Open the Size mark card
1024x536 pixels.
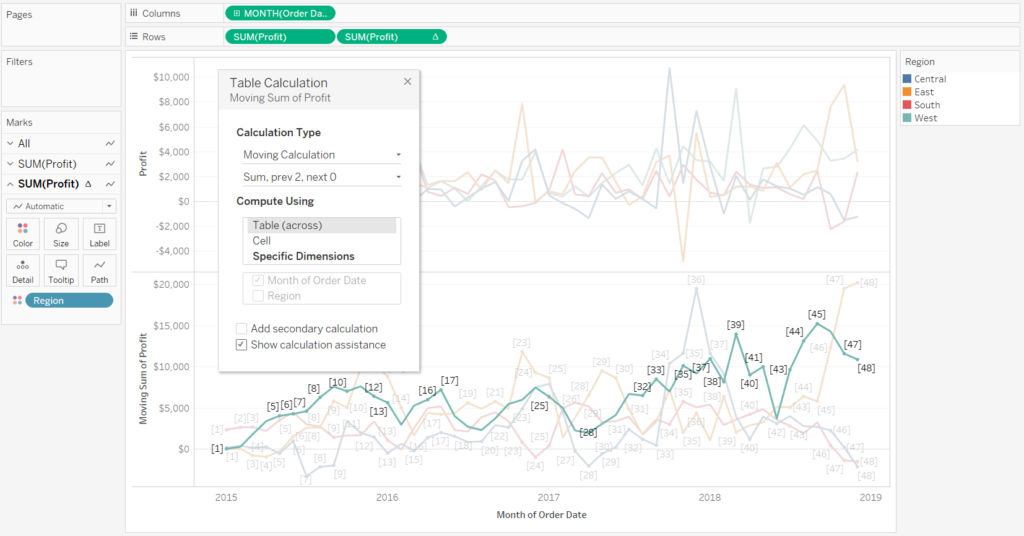pyautogui.click(x=61, y=233)
